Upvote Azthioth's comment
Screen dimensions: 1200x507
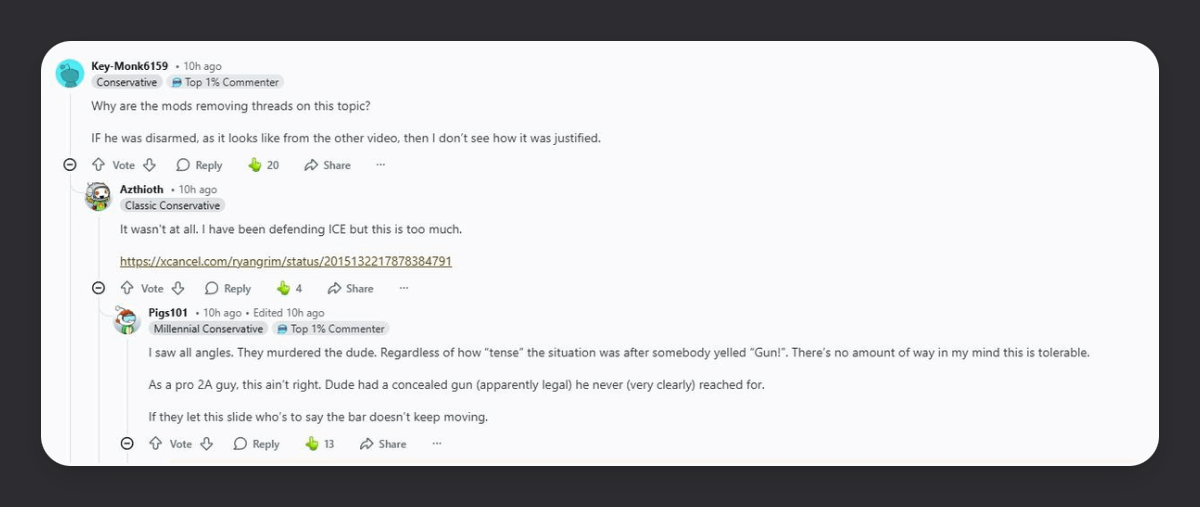pos(127,288)
